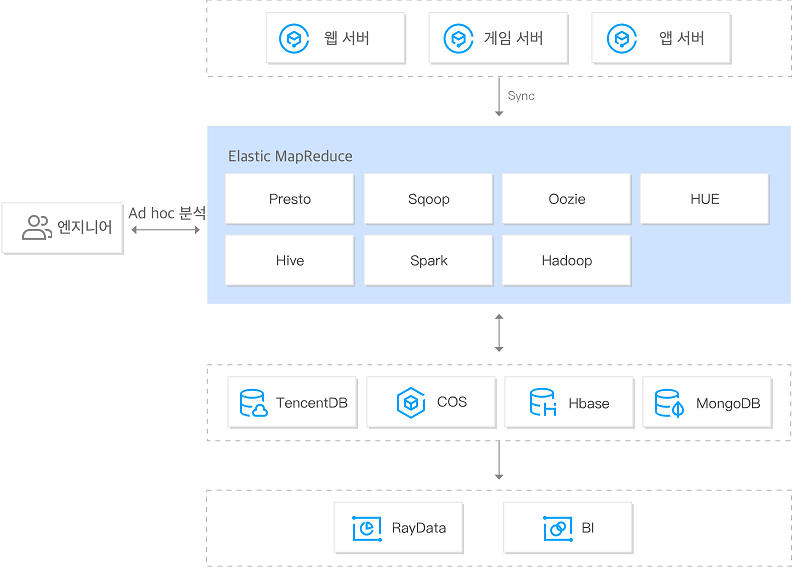Click the 엔지니어 label text
This screenshot has height=567, width=792.
[84, 227]
